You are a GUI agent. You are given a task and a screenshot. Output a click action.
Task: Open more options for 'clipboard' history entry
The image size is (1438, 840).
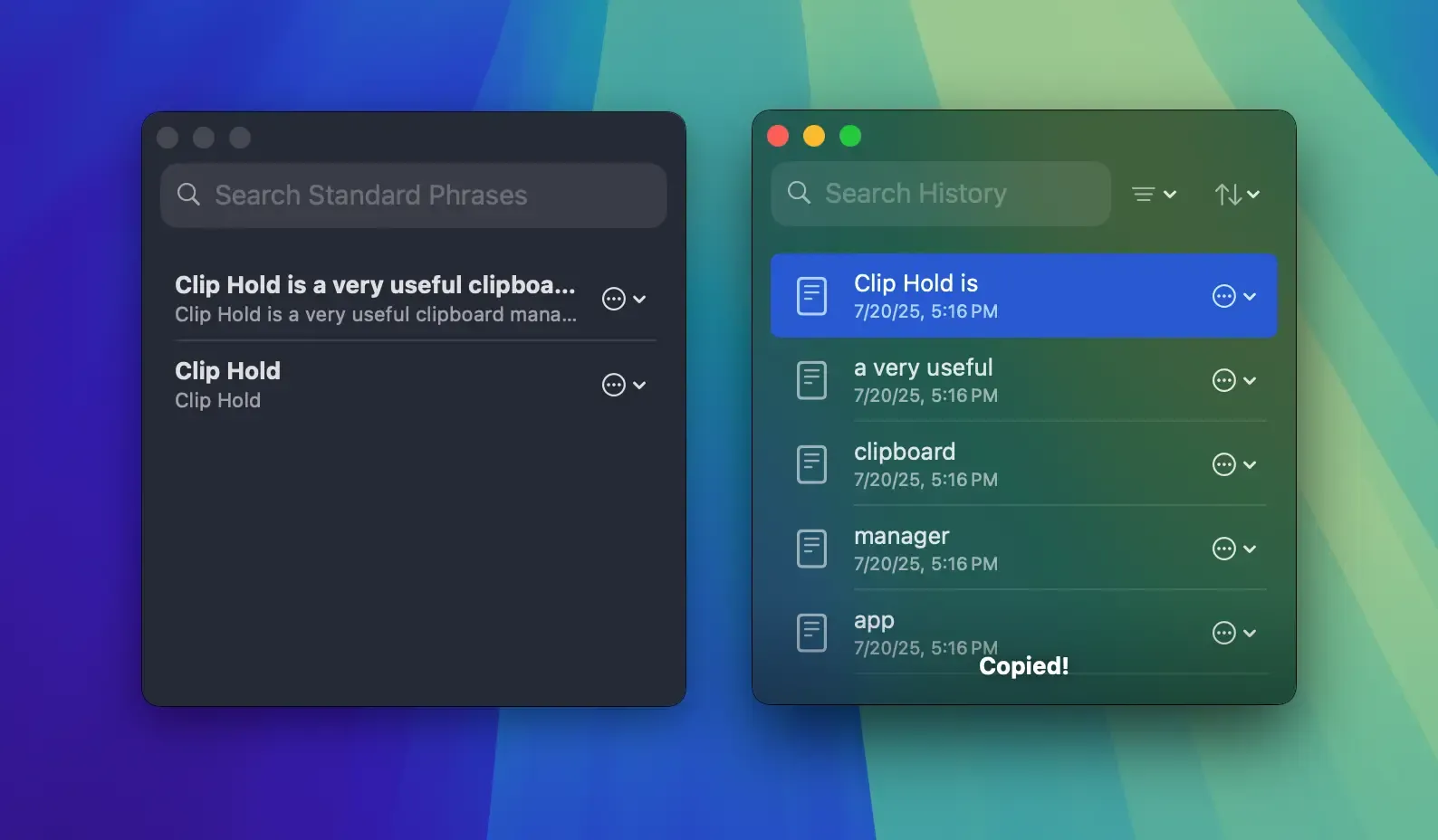(1234, 464)
